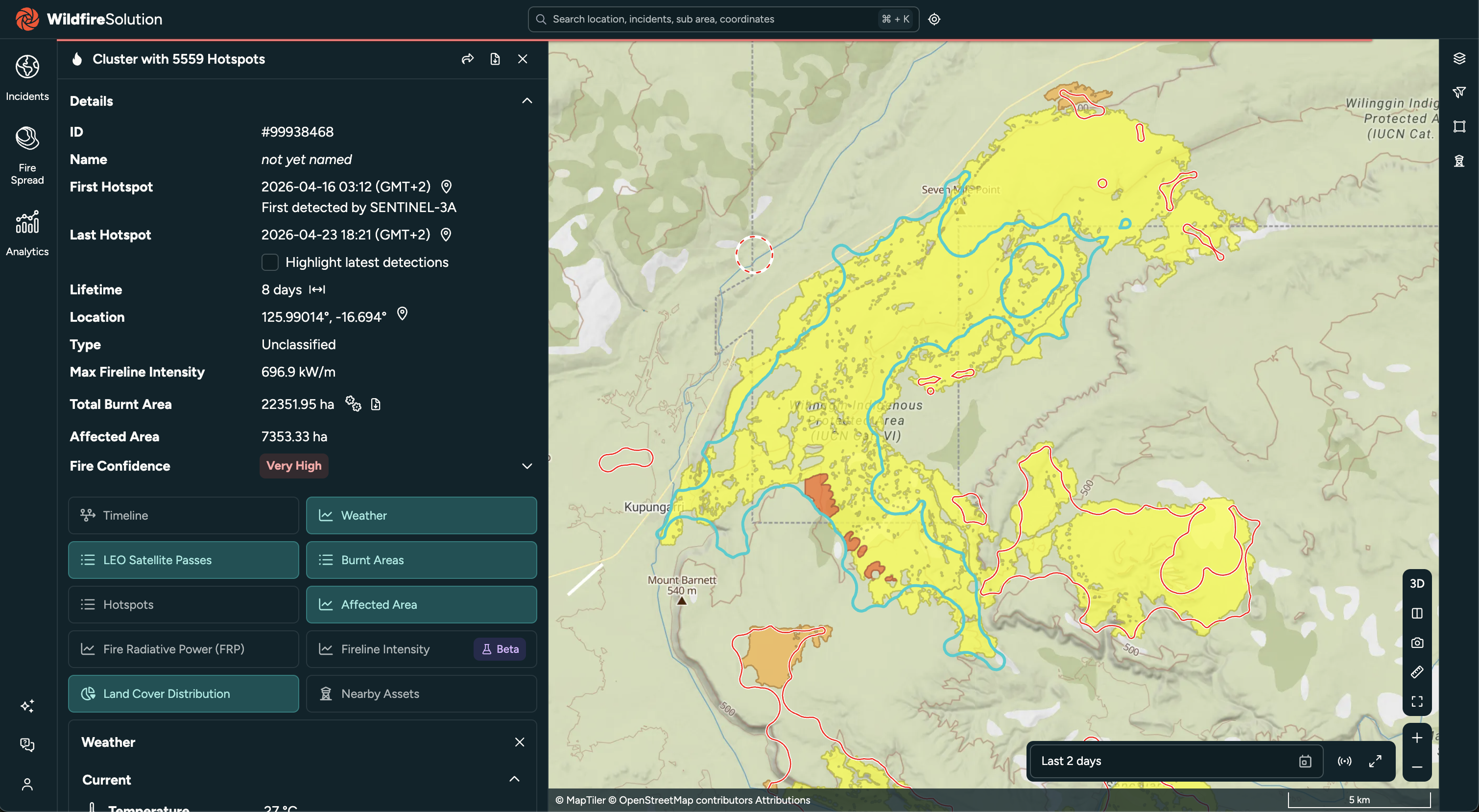Screen dimensions: 1479x812
Task: Show the First Hotspot location pin
Action: pos(446,187)
